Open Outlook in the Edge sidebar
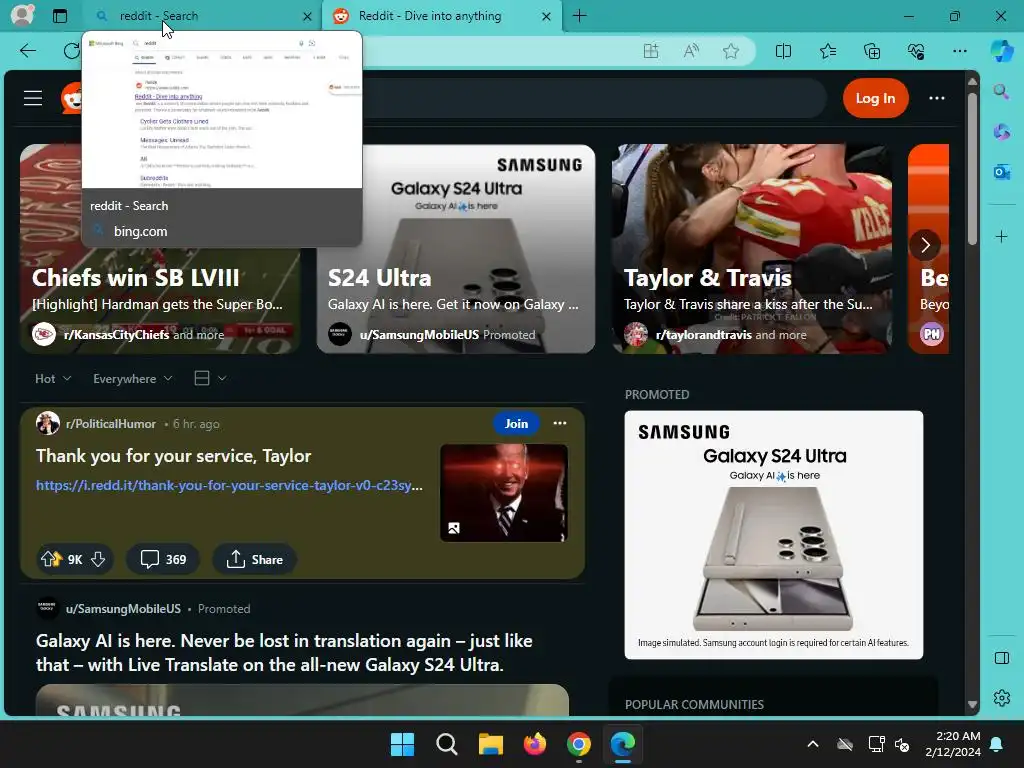1024x768 pixels. [1001, 172]
